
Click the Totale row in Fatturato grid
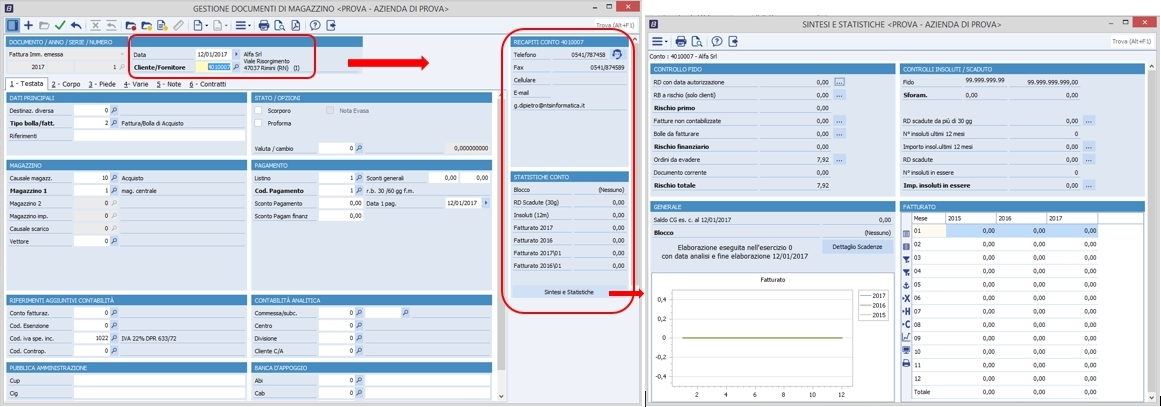click(1005, 391)
